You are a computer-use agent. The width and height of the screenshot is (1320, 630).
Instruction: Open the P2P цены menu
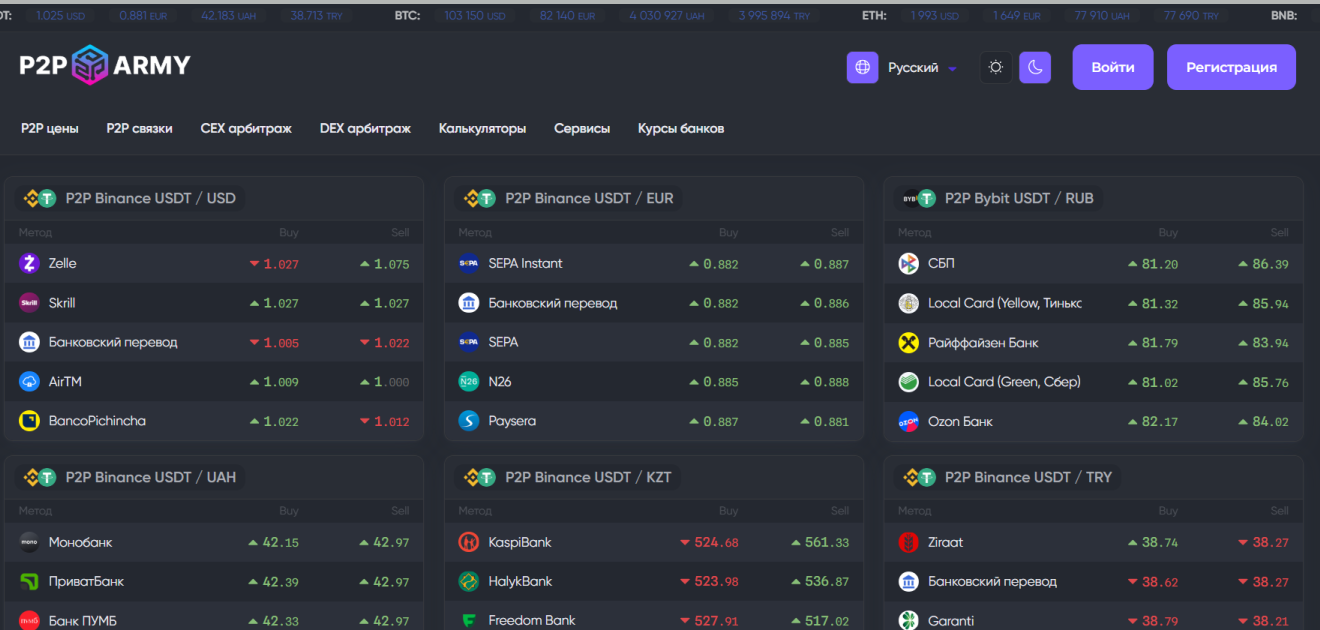50,128
